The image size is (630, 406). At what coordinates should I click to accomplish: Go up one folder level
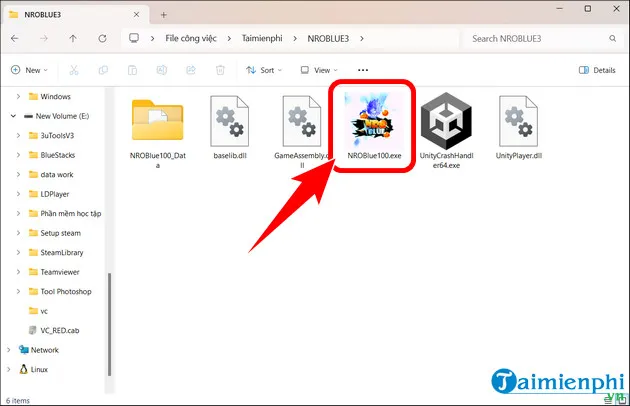click(x=74, y=38)
